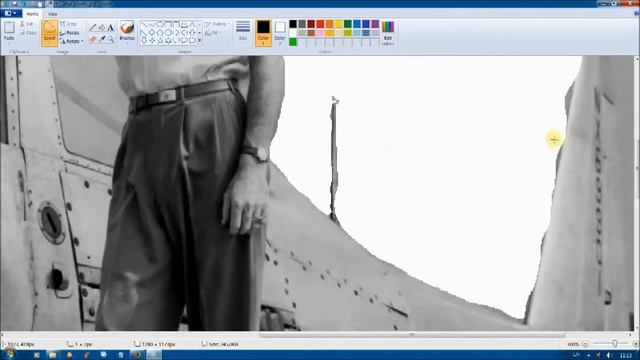Open Edit colors dialog
Screen dimensions: 640x360
[388, 33]
